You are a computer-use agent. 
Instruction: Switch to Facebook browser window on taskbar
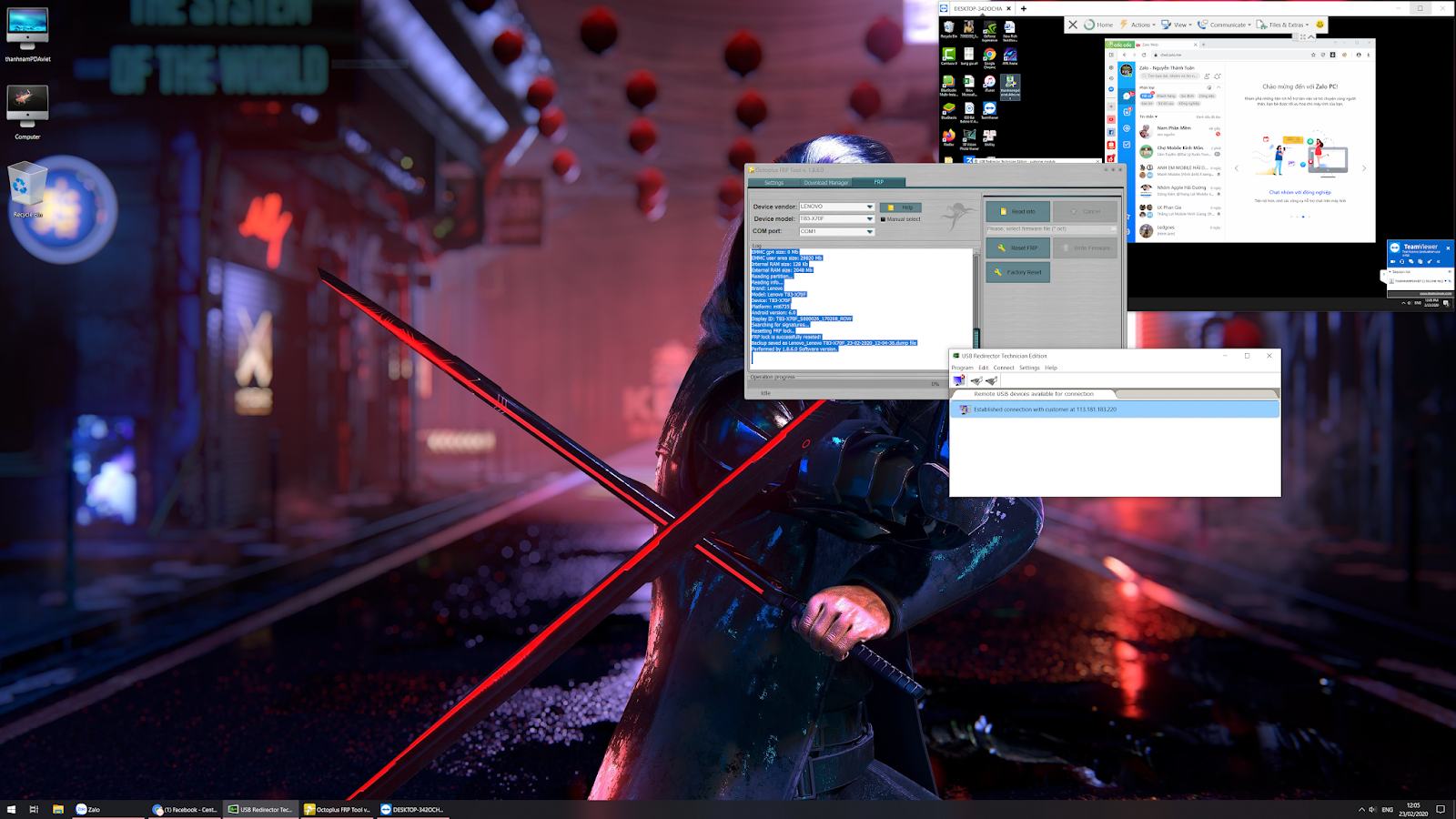tap(185, 809)
